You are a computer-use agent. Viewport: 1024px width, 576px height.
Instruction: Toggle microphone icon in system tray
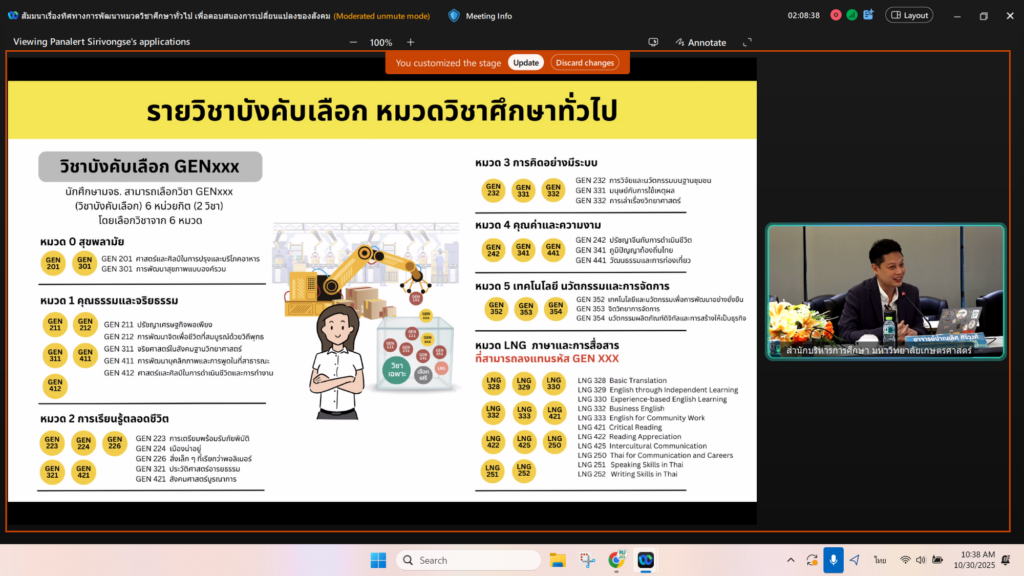833,560
